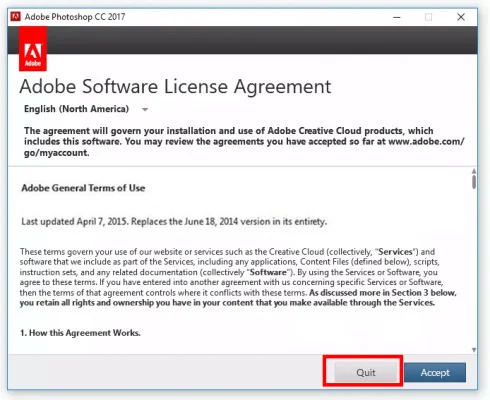This screenshot has width=490, height=400.
Task: Click the scrollbar thumb of the license text
Action: click(474, 182)
